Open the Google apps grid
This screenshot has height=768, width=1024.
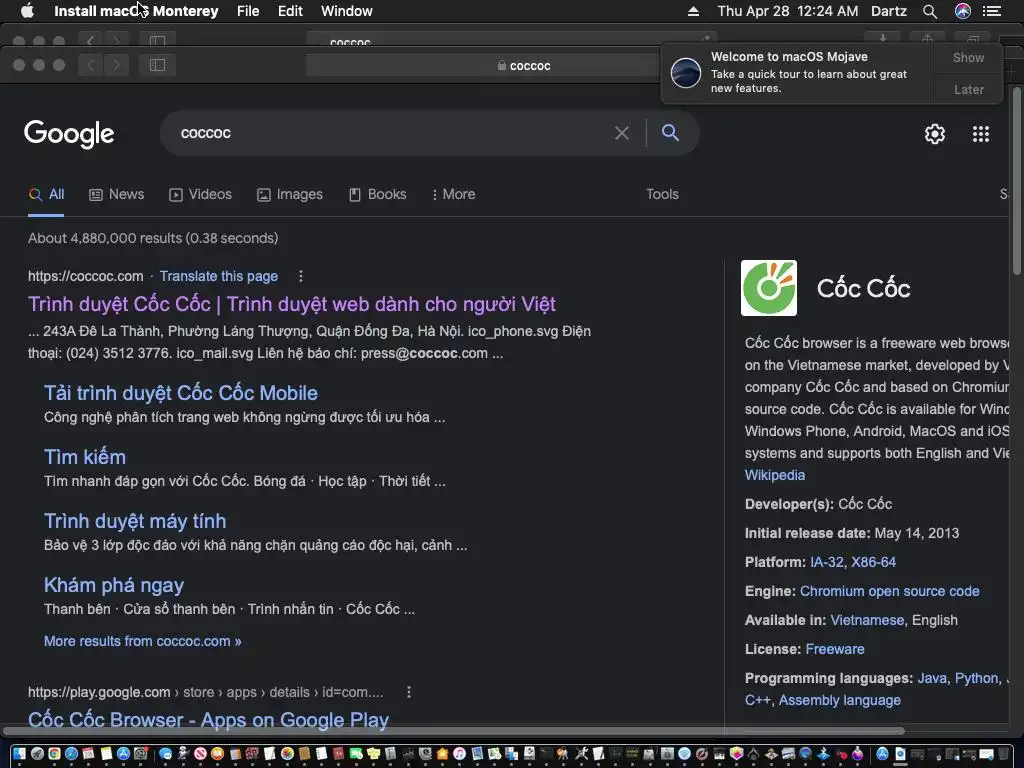coord(981,134)
